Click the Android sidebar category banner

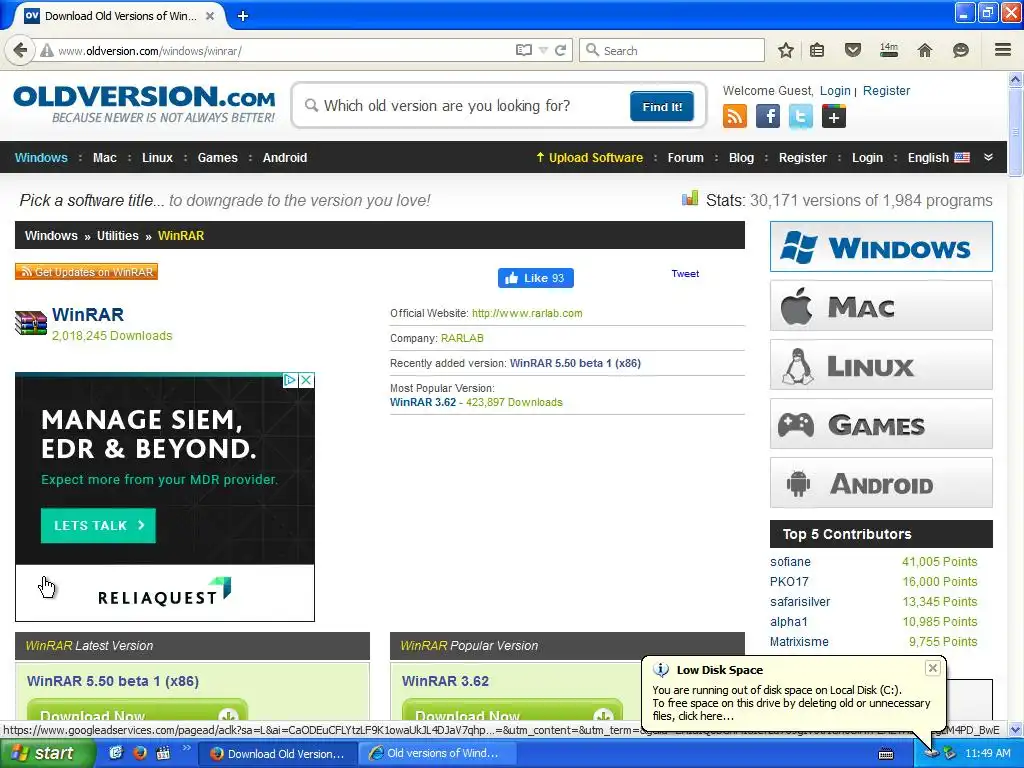point(881,483)
